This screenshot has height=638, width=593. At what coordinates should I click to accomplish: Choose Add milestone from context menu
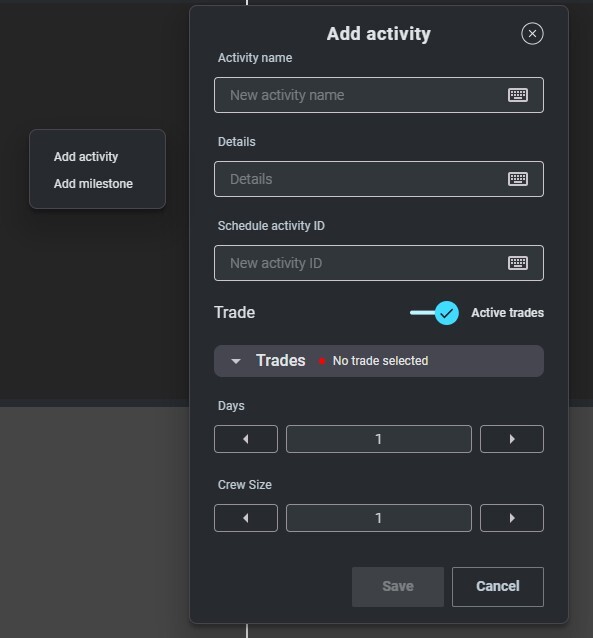[93, 184]
